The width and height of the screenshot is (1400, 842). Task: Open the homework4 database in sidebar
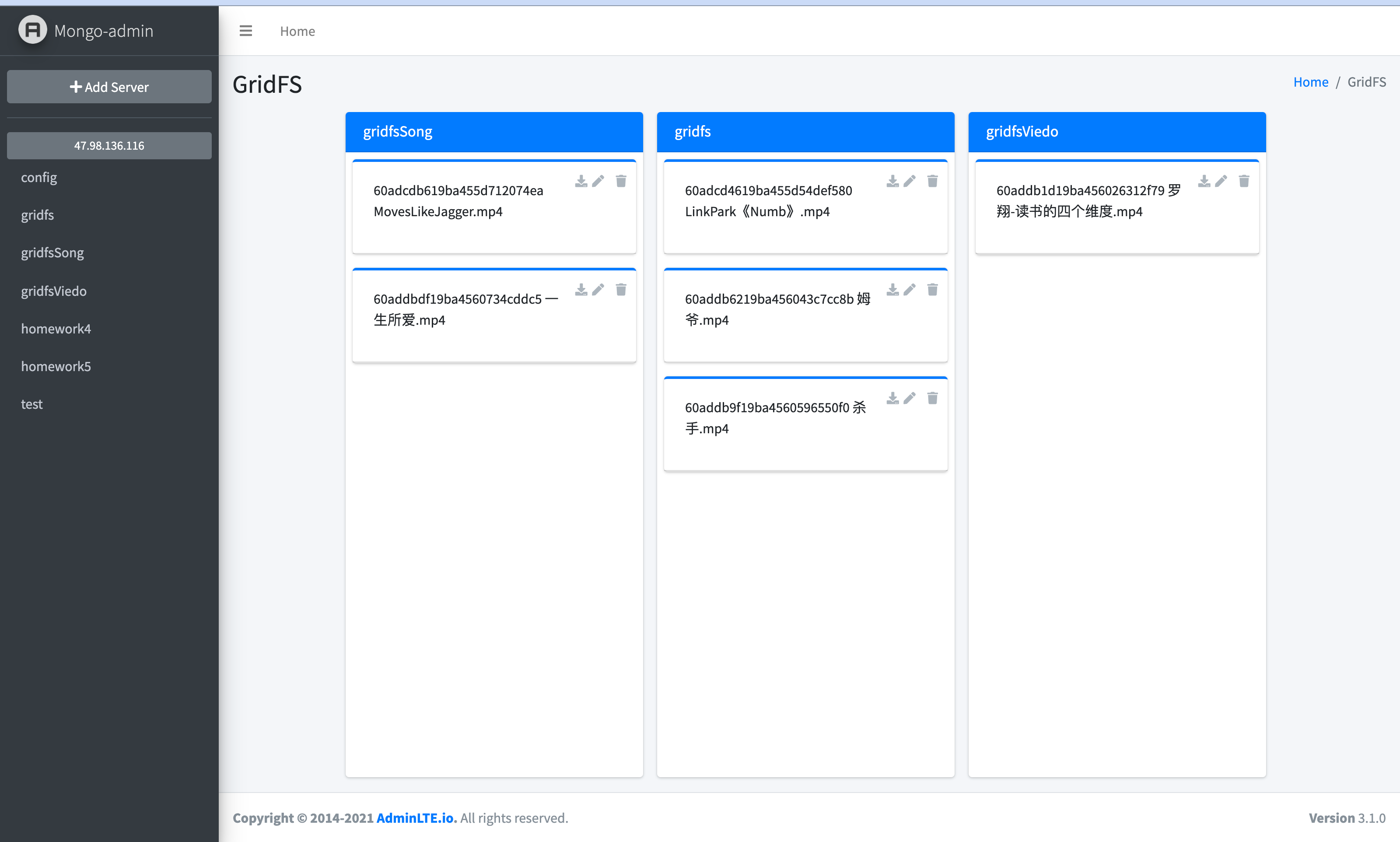(x=56, y=329)
